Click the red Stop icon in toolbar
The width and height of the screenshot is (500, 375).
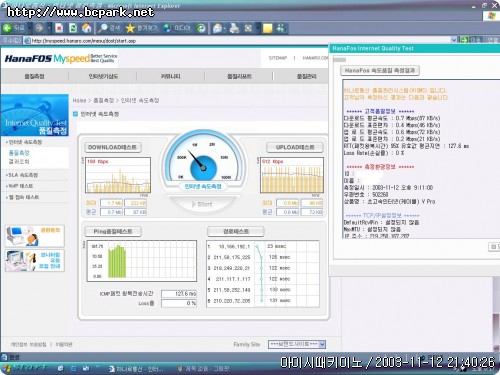[59, 28]
